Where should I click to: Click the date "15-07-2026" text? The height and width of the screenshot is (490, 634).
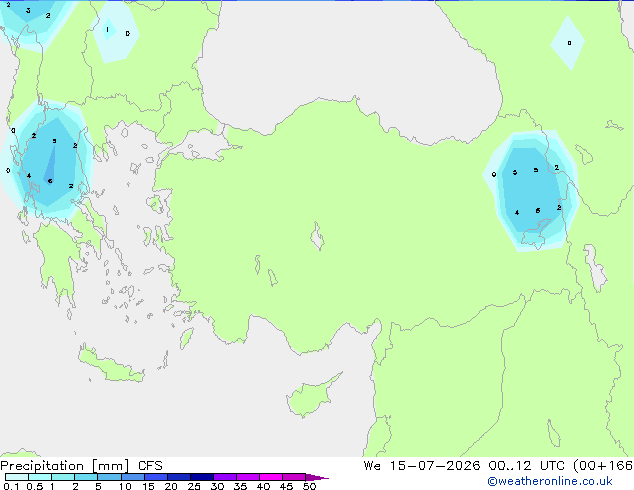pos(435,465)
